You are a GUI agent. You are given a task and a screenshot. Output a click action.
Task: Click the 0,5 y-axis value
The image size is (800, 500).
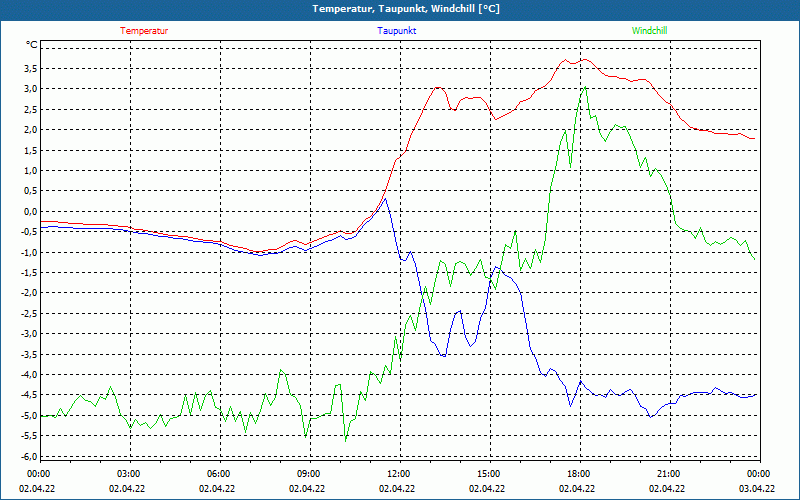(30, 191)
